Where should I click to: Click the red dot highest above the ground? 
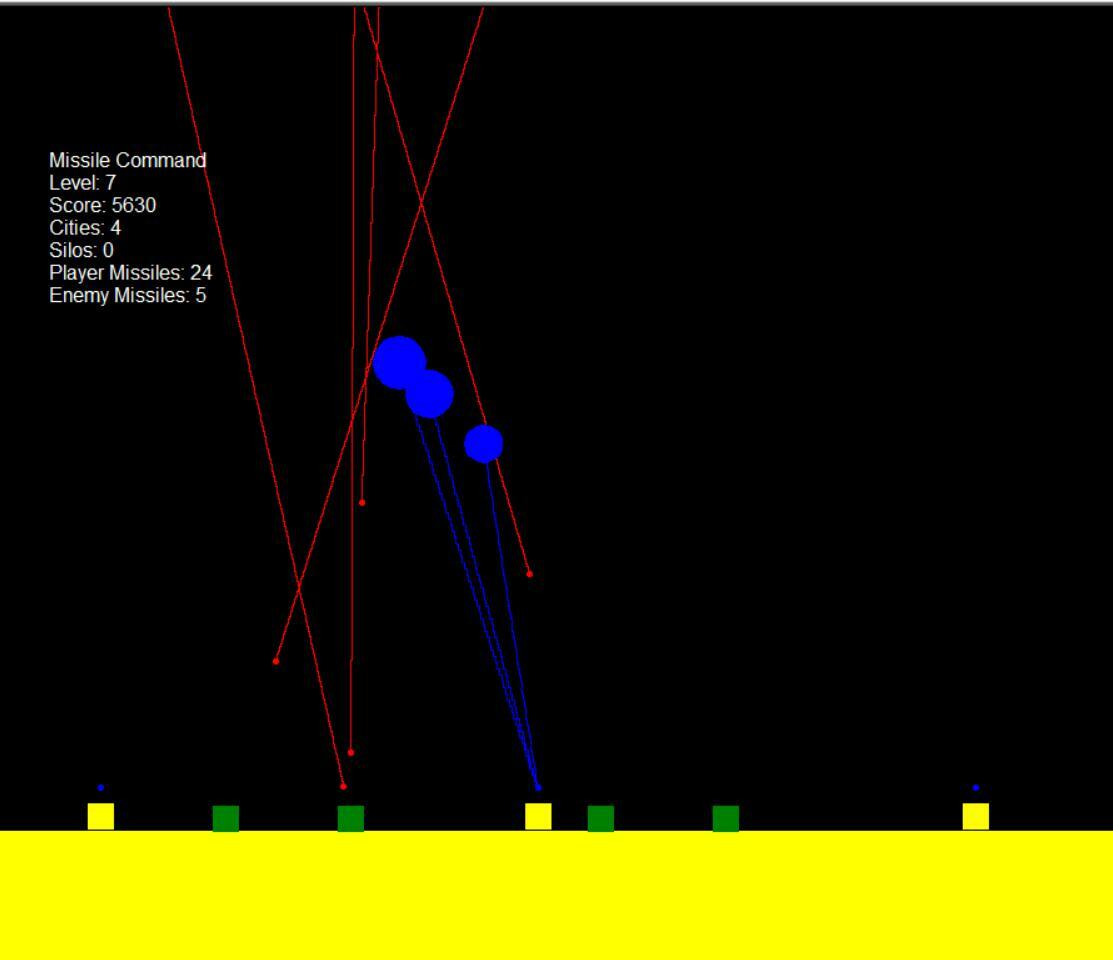click(x=362, y=500)
